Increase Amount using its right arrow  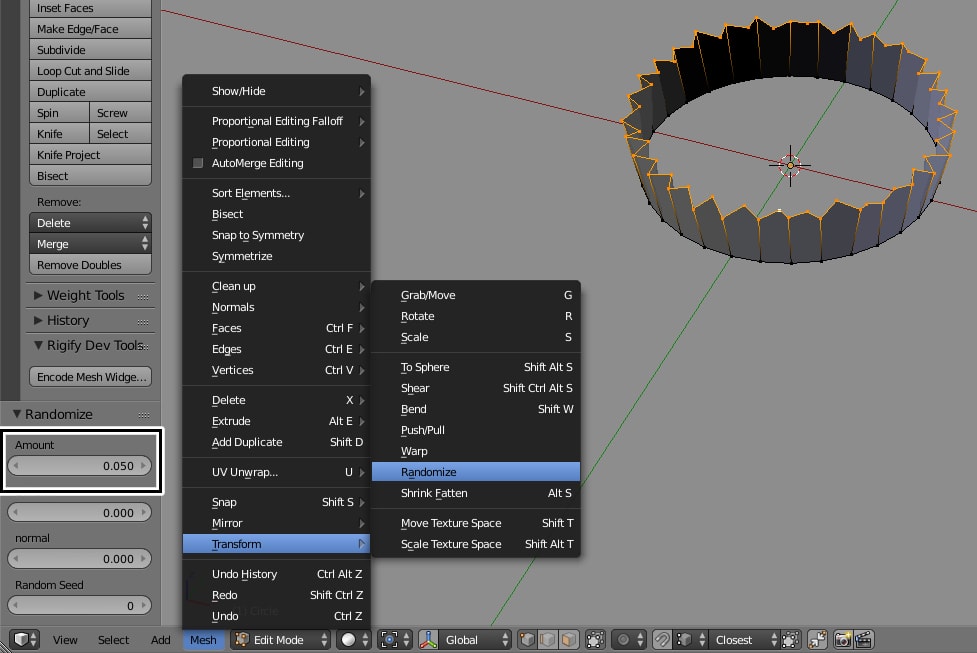(x=144, y=465)
